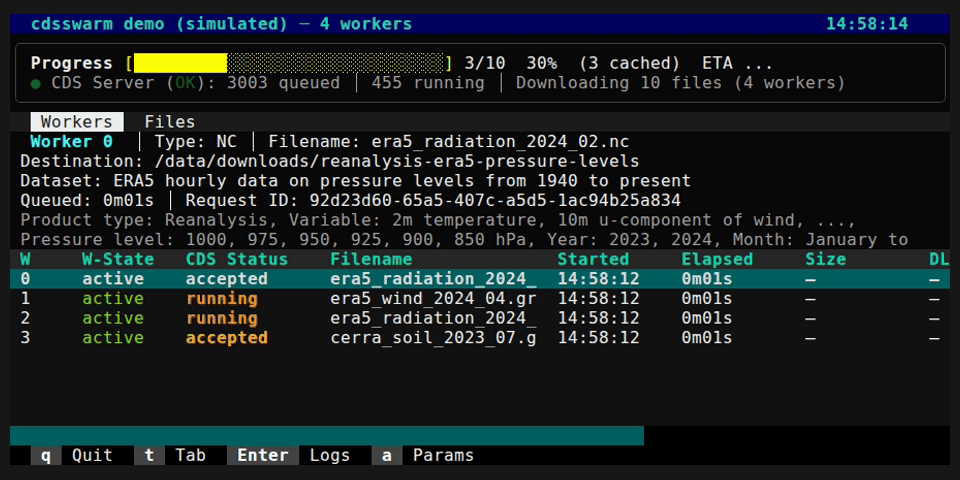
Task: Click the Started column header
Action: pyautogui.click(x=593, y=259)
